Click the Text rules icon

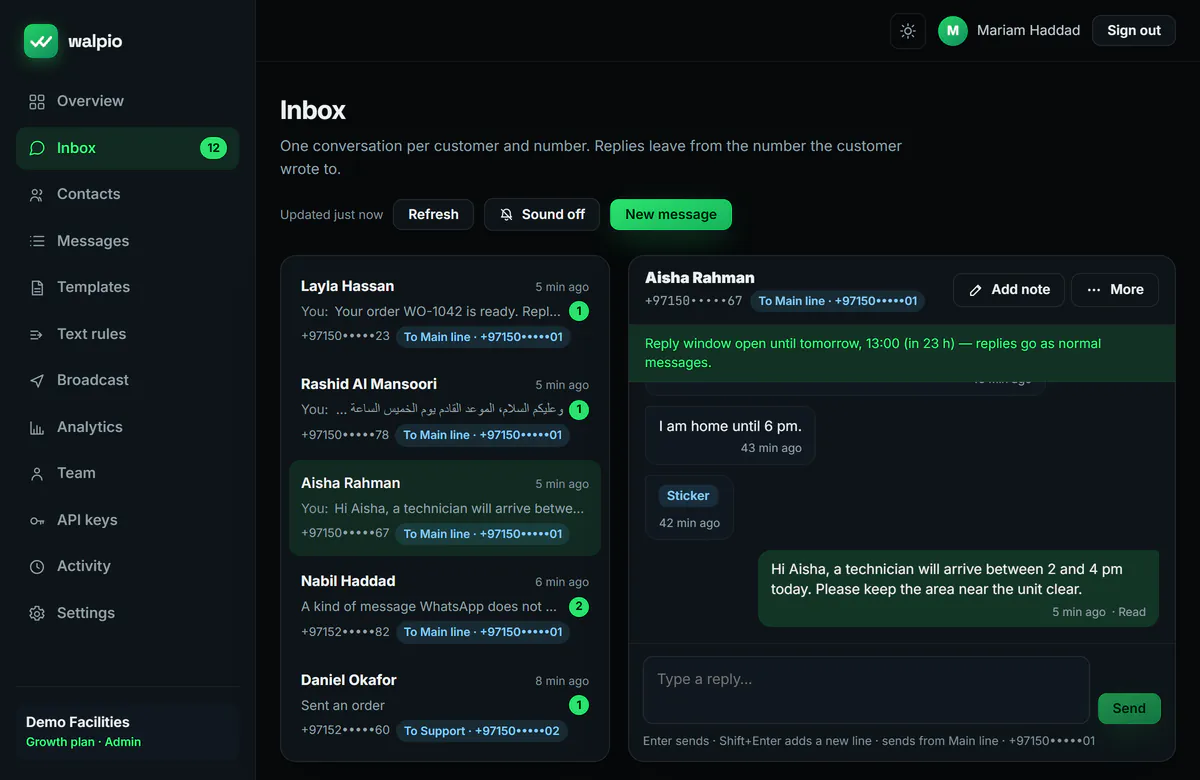pyautogui.click(x=37, y=334)
